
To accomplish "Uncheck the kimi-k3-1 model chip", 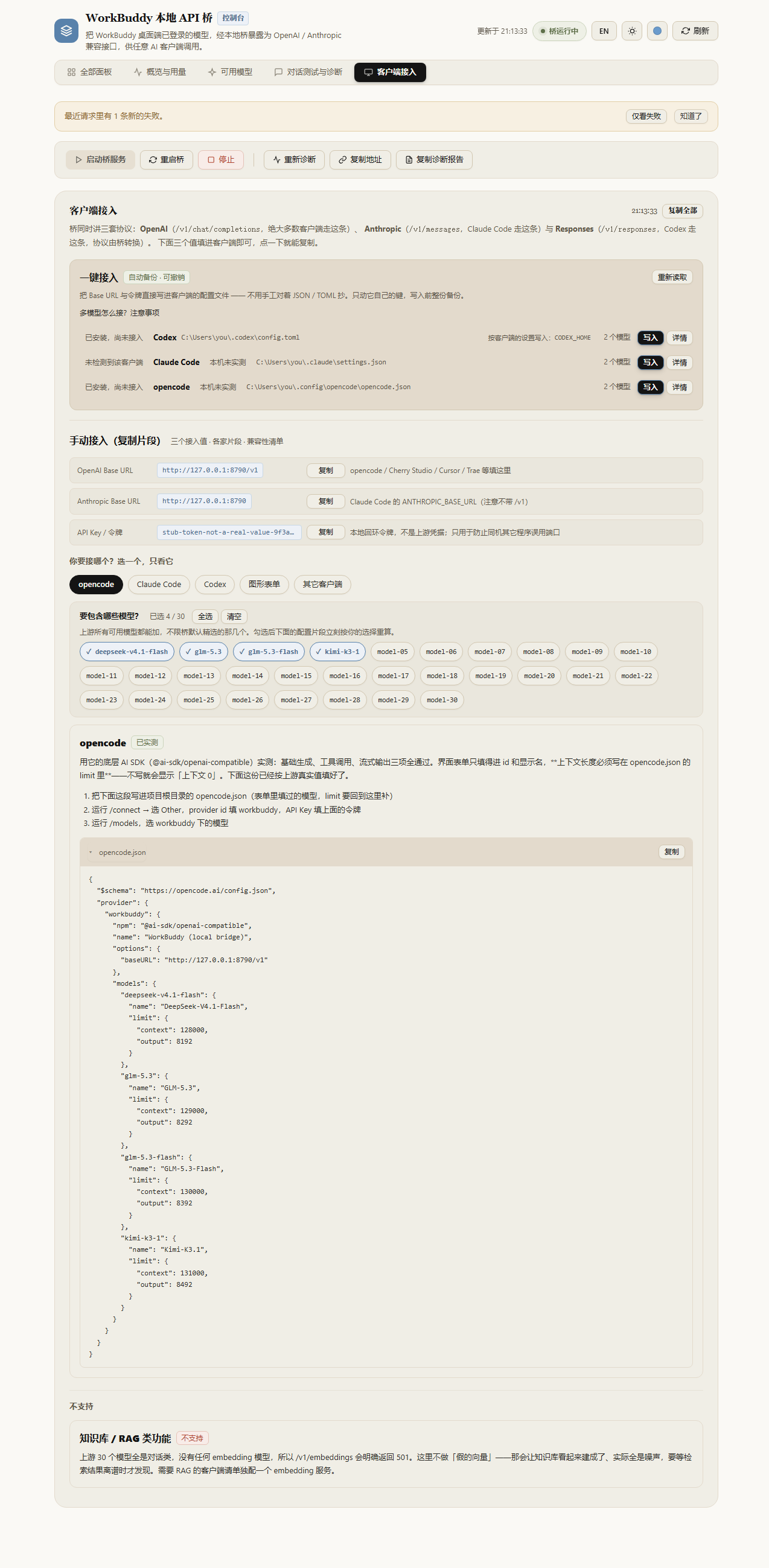I will click(x=338, y=652).
